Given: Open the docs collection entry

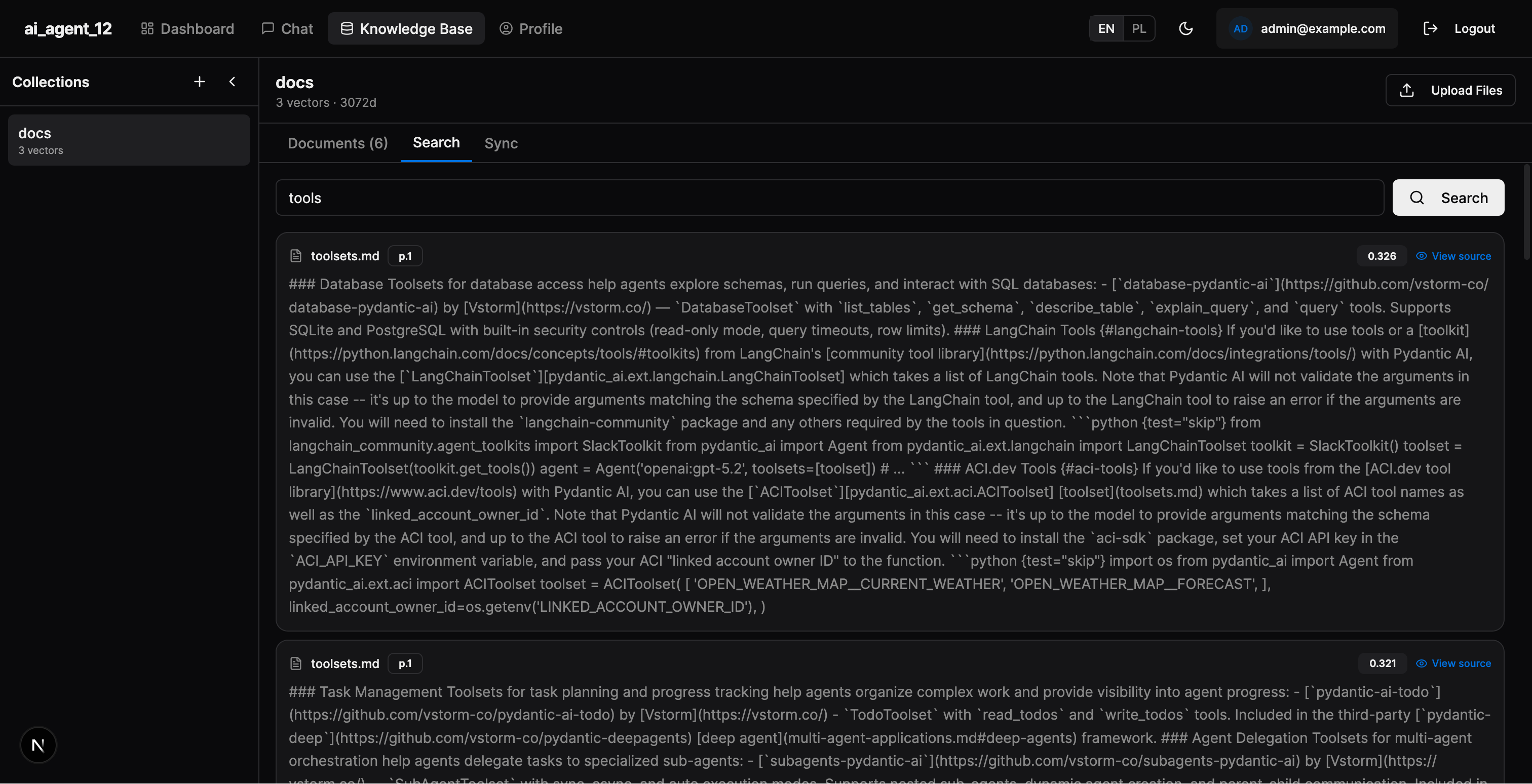Looking at the screenshot, I should coord(129,140).
